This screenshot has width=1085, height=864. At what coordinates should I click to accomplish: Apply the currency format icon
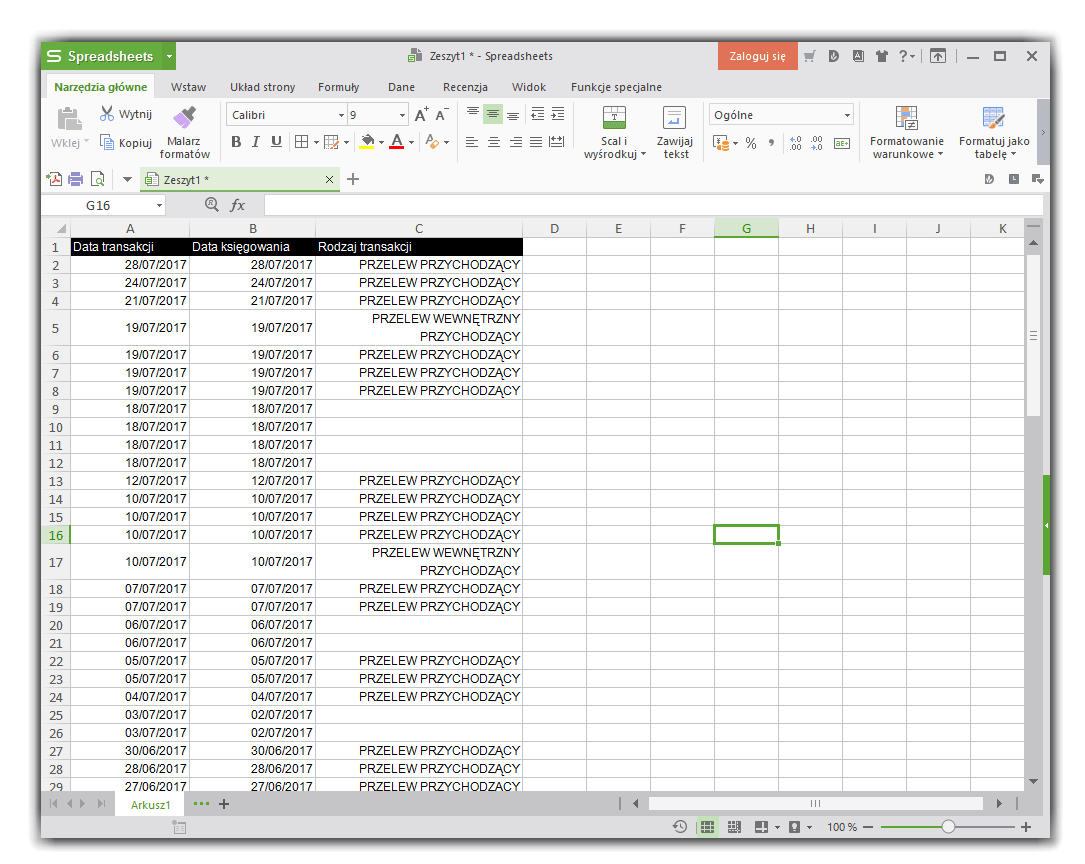[721, 143]
